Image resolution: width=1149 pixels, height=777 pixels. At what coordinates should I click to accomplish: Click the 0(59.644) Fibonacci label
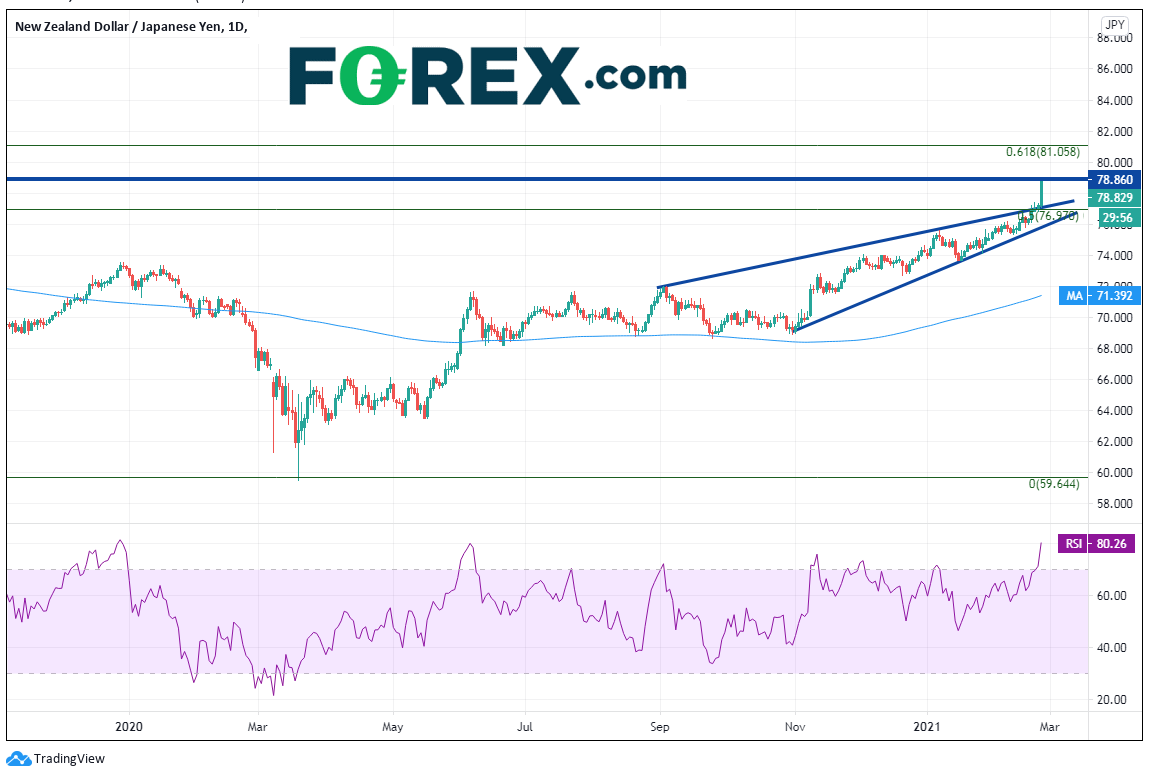(1054, 484)
